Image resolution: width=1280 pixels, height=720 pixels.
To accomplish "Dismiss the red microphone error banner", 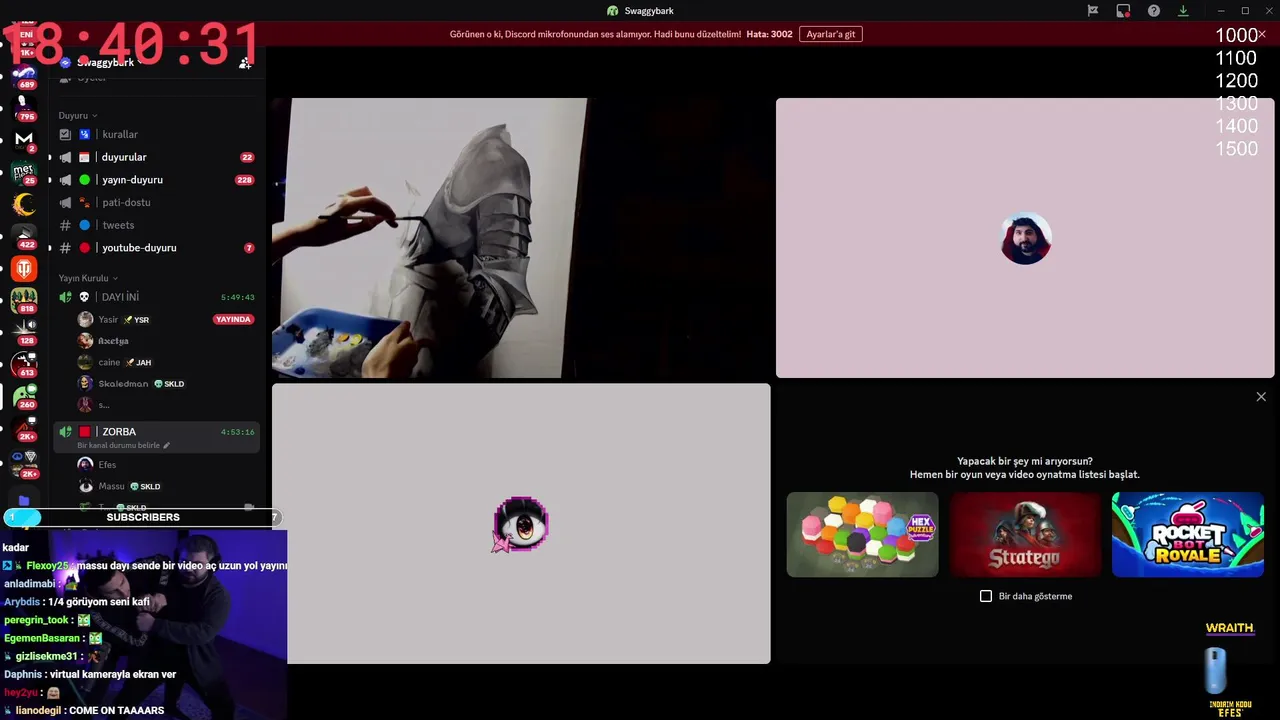I will pos(1261,34).
